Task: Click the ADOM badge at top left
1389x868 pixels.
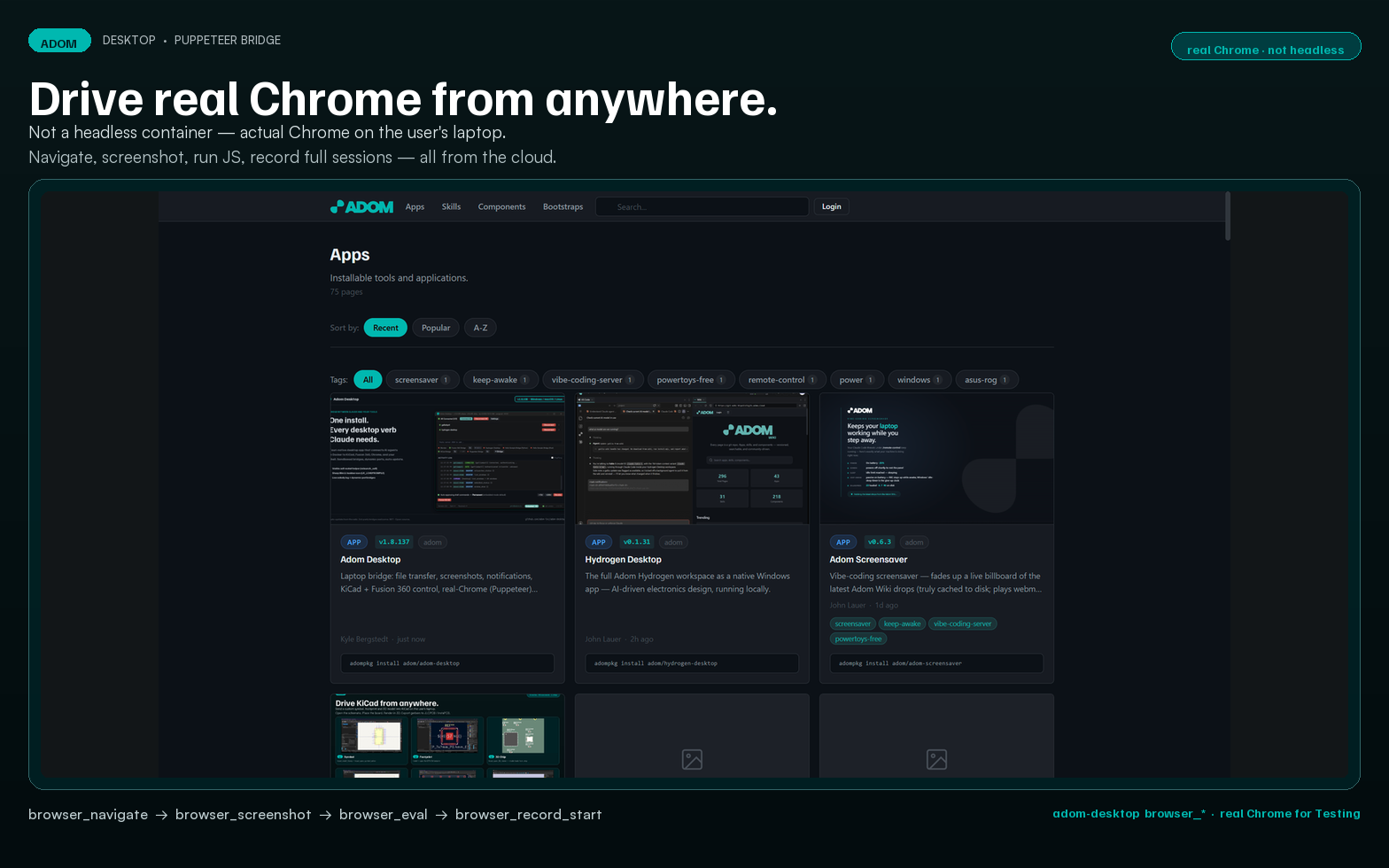Action: [59, 41]
